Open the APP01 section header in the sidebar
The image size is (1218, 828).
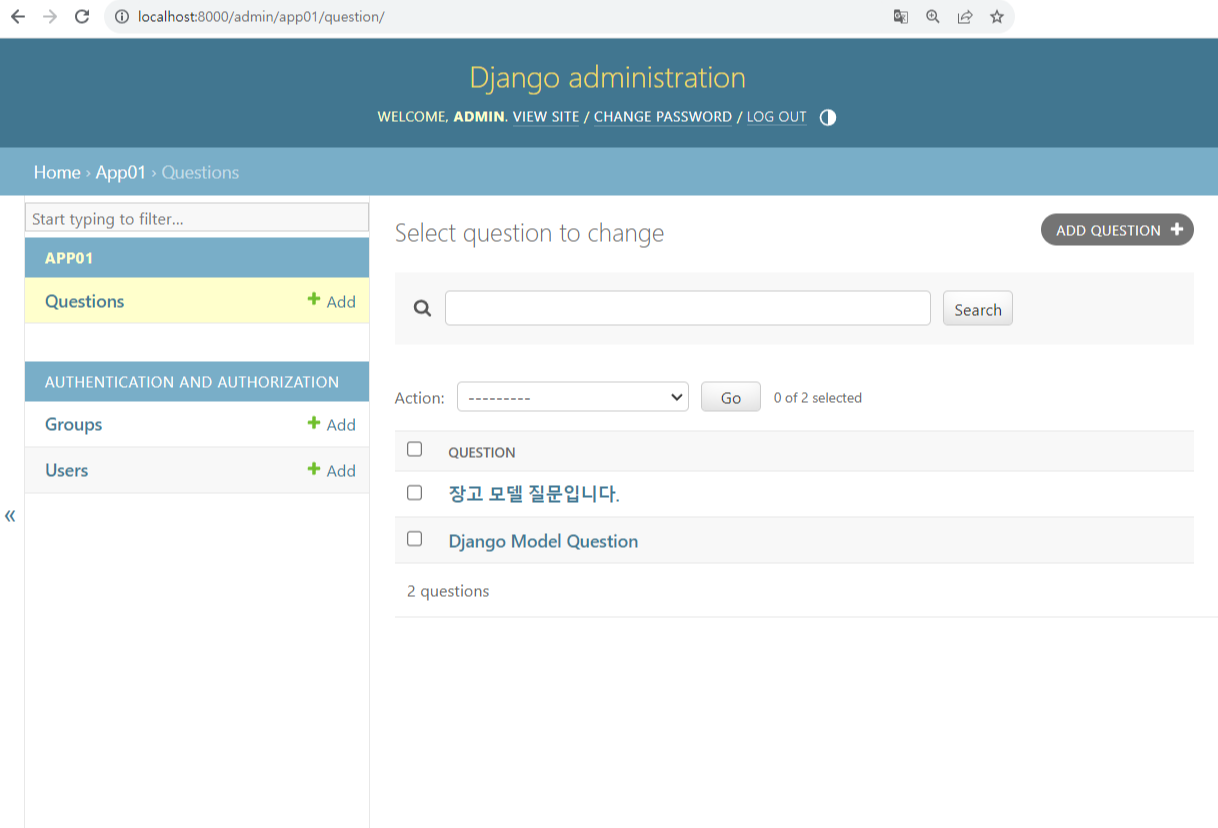click(x=69, y=258)
